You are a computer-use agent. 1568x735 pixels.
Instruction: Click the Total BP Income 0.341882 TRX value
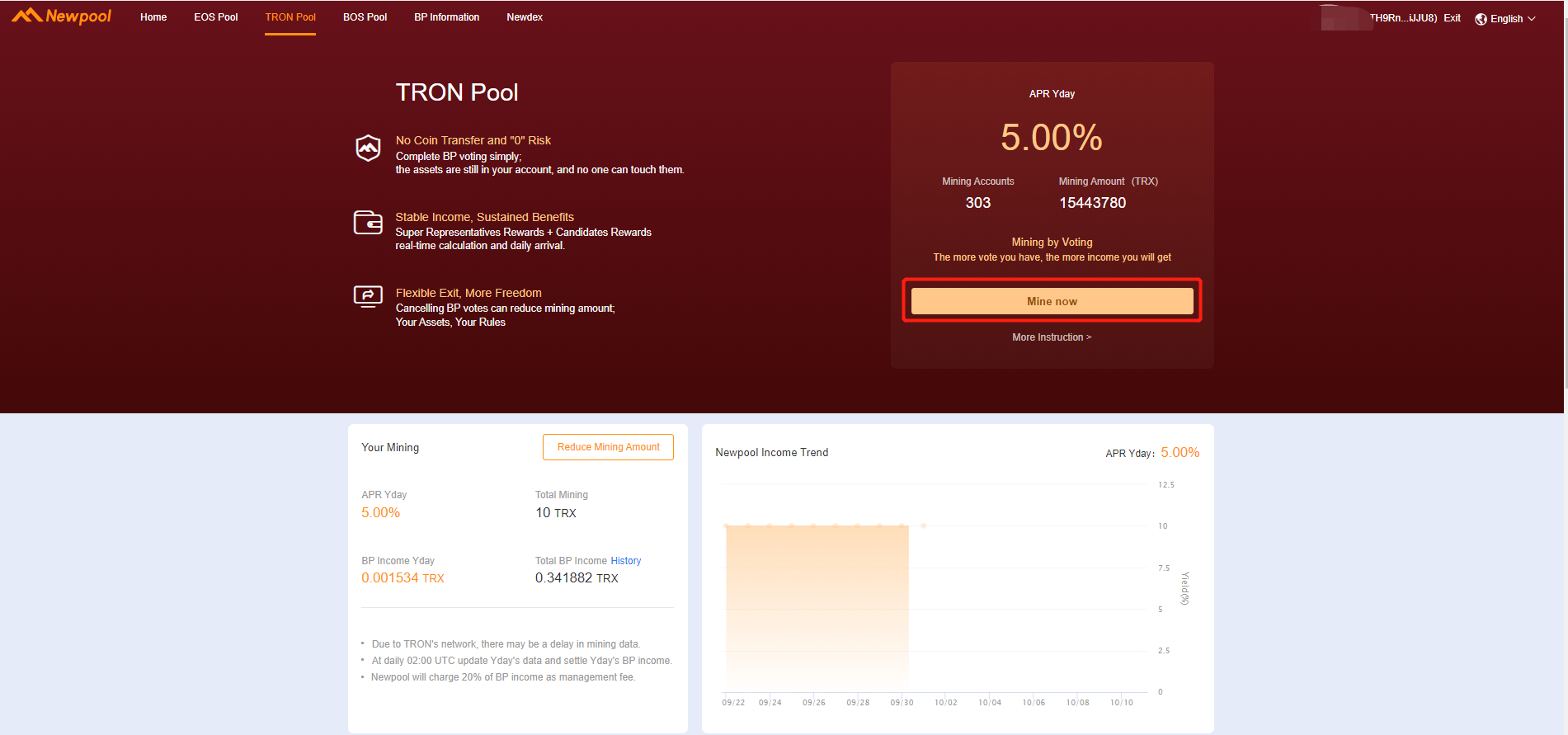pyautogui.click(x=577, y=578)
